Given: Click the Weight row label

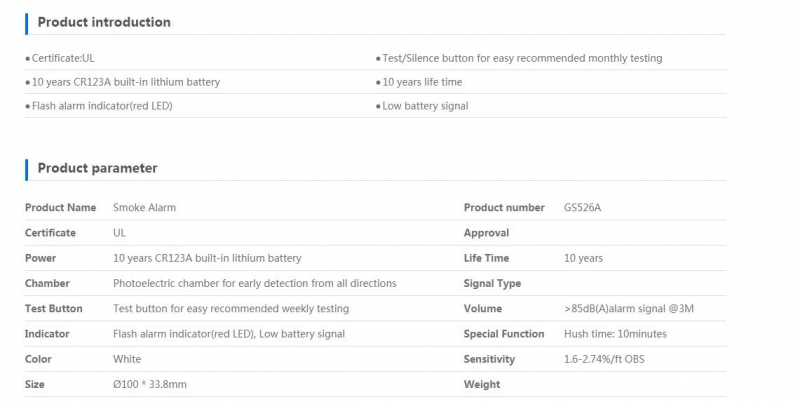Looking at the screenshot, I should (482, 385).
